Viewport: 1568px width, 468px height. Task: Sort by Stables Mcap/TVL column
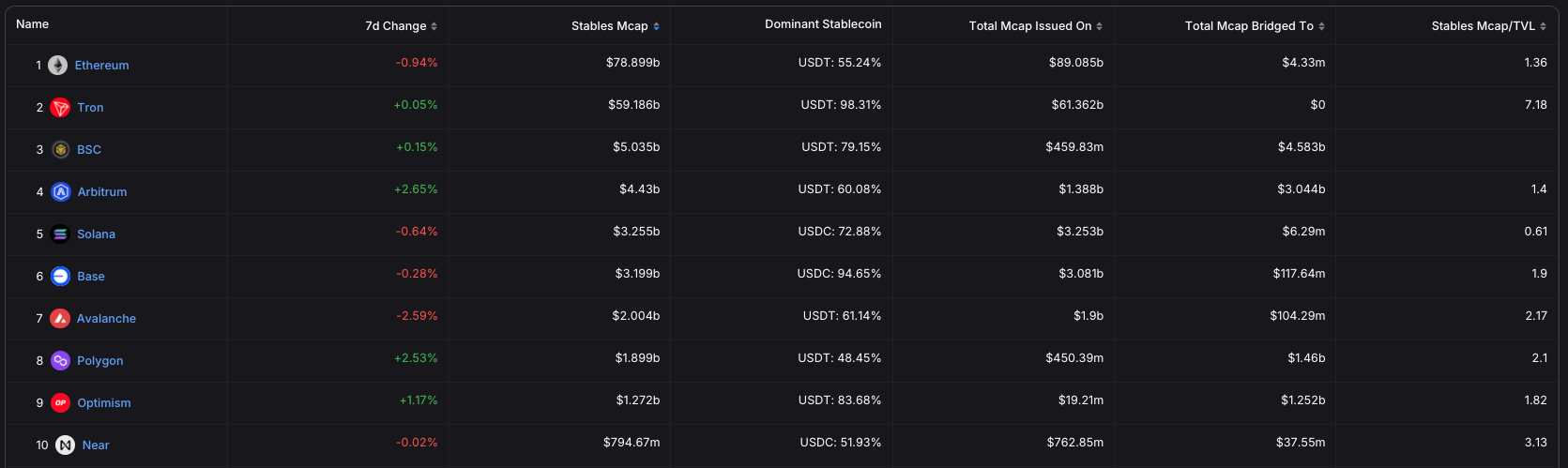[1488, 26]
